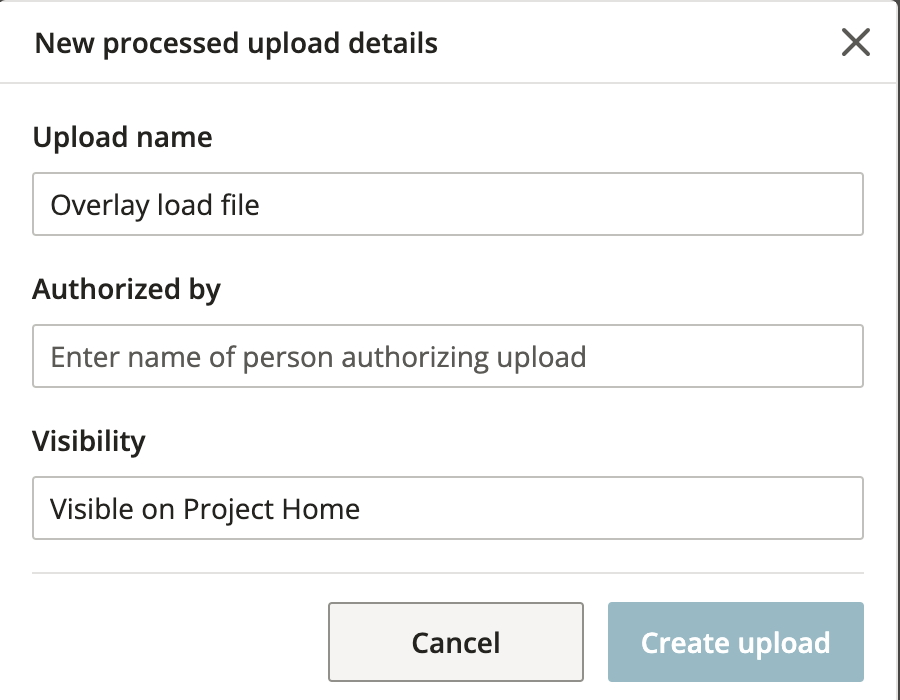This screenshot has width=900, height=700.
Task: Click the Visibility label
Action: (x=90, y=441)
